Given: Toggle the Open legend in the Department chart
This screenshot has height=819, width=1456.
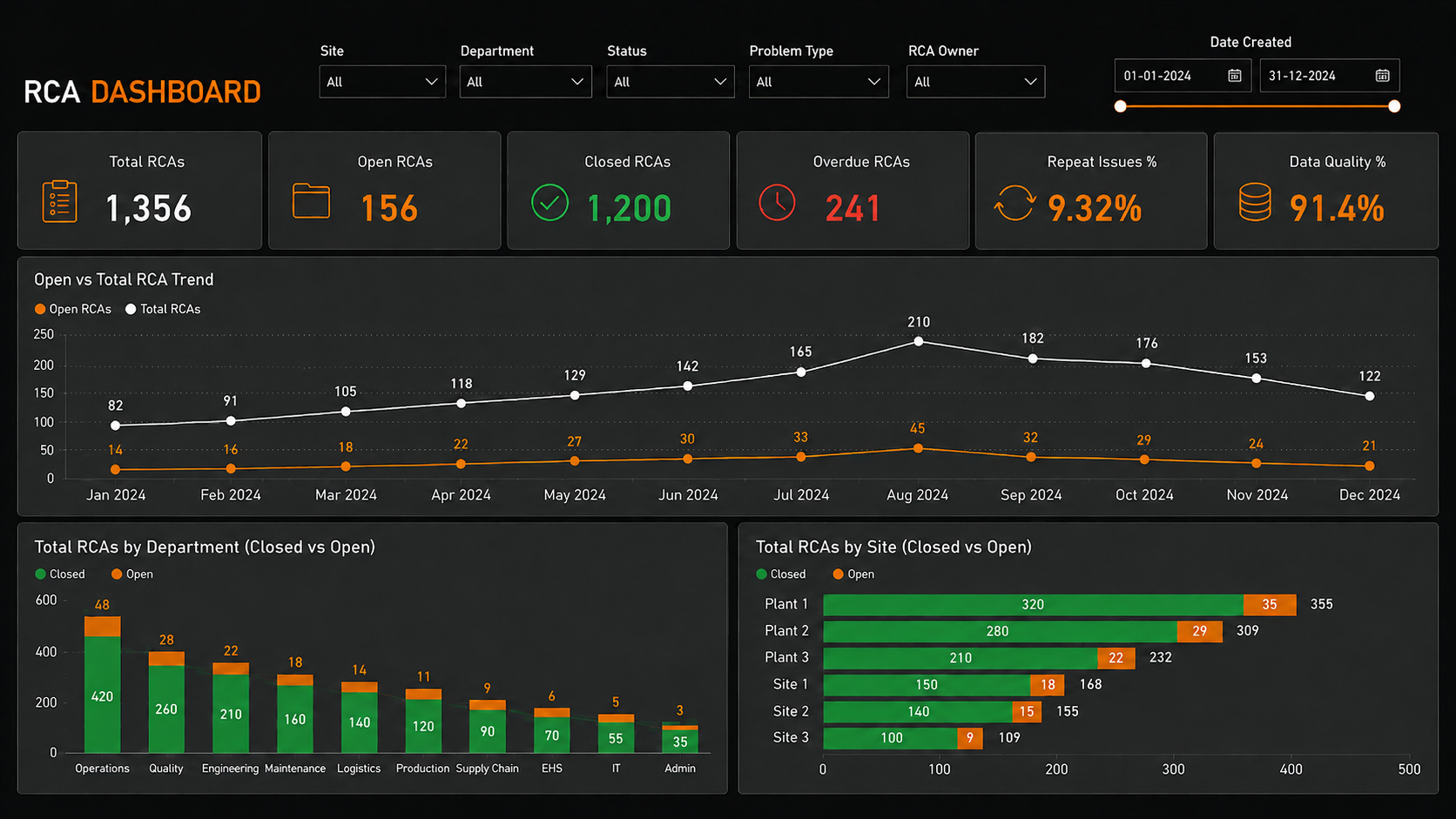Looking at the screenshot, I should point(132,574).
